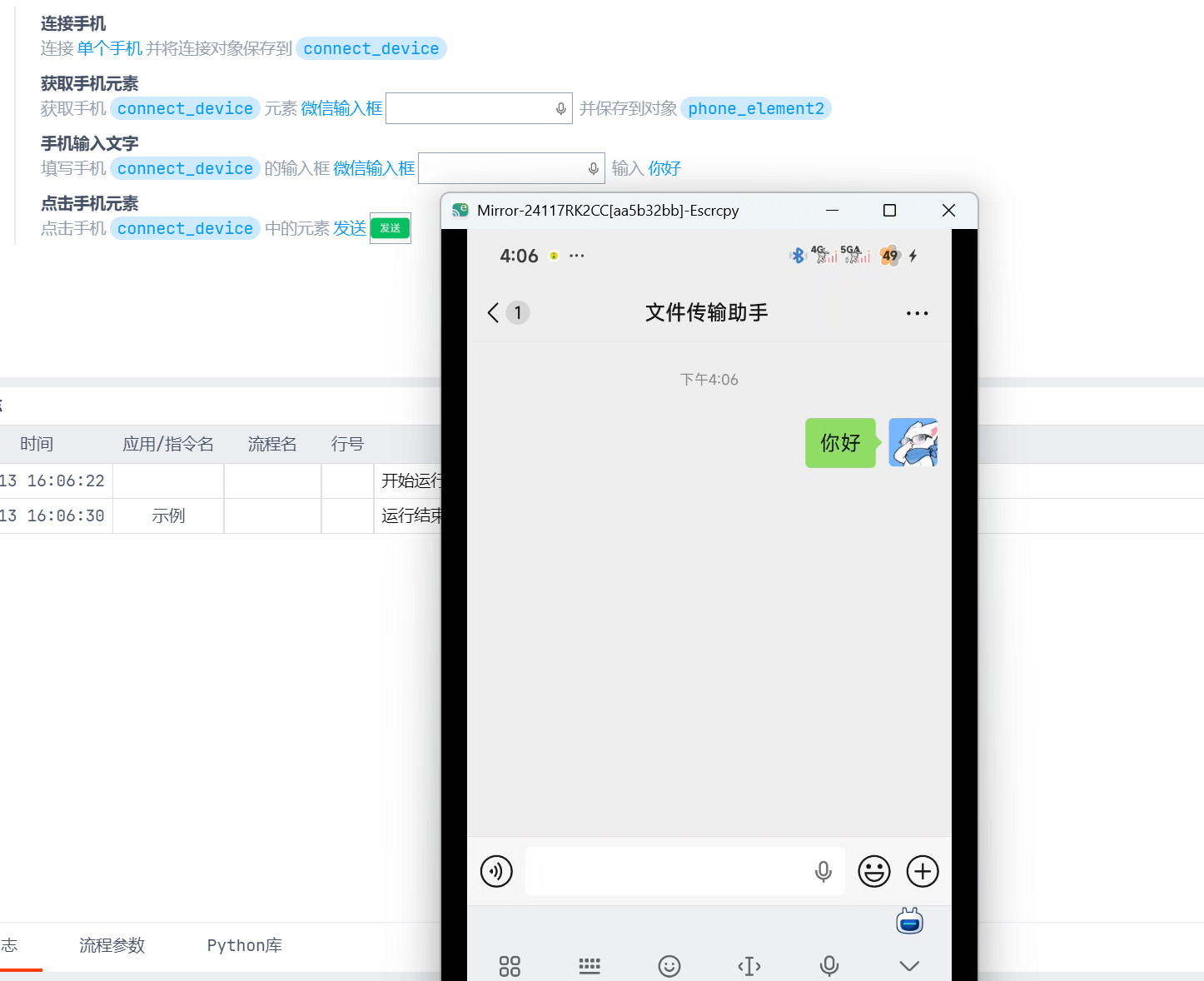Collapse the keyboard with the down chevron
This screenshot has height=981, width=1204.
(x=909, y=966)
